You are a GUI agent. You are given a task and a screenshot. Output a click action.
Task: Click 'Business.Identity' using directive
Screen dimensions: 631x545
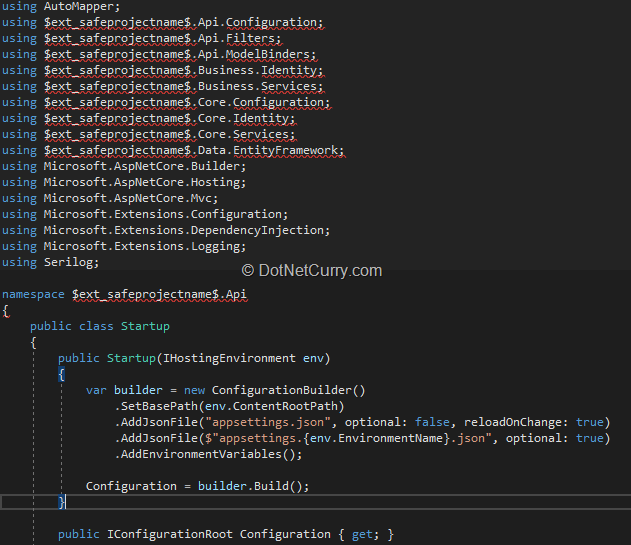260,71
